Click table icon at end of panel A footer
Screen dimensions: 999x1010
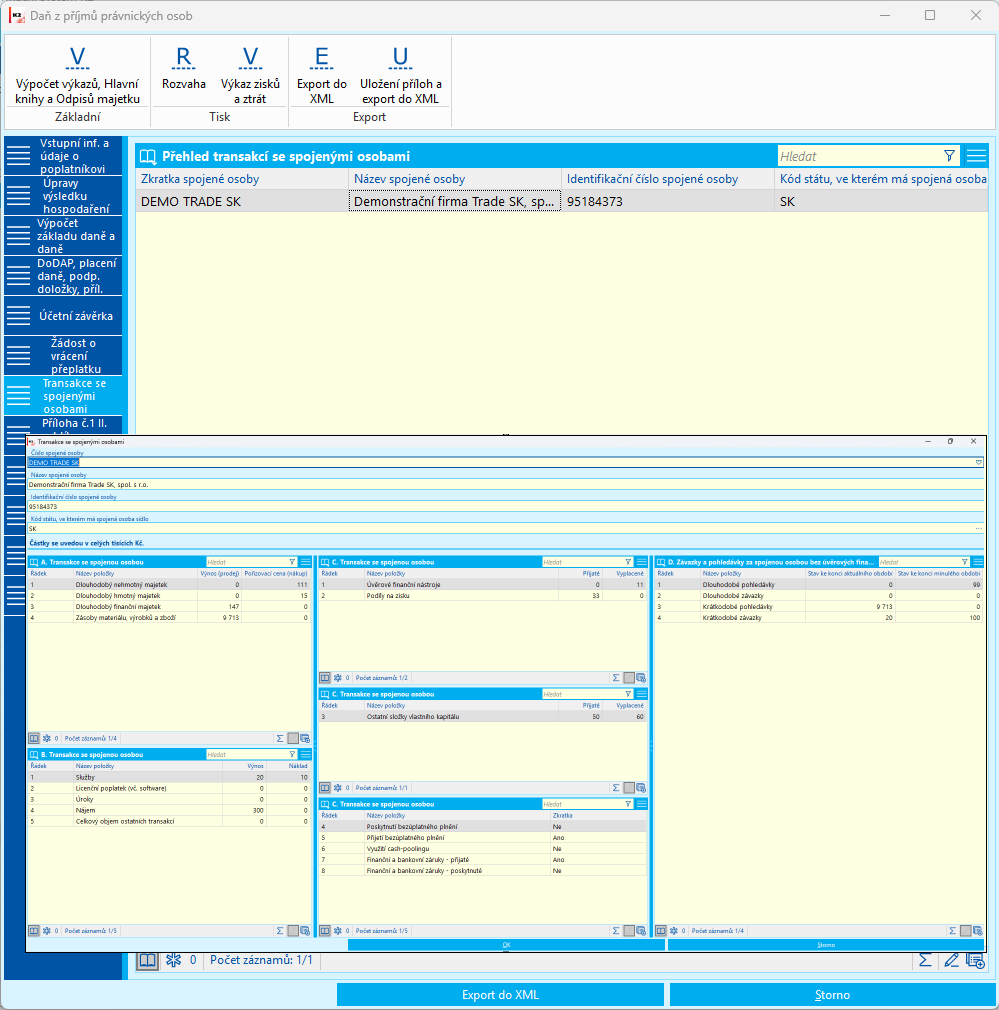[x=305, y=738]
